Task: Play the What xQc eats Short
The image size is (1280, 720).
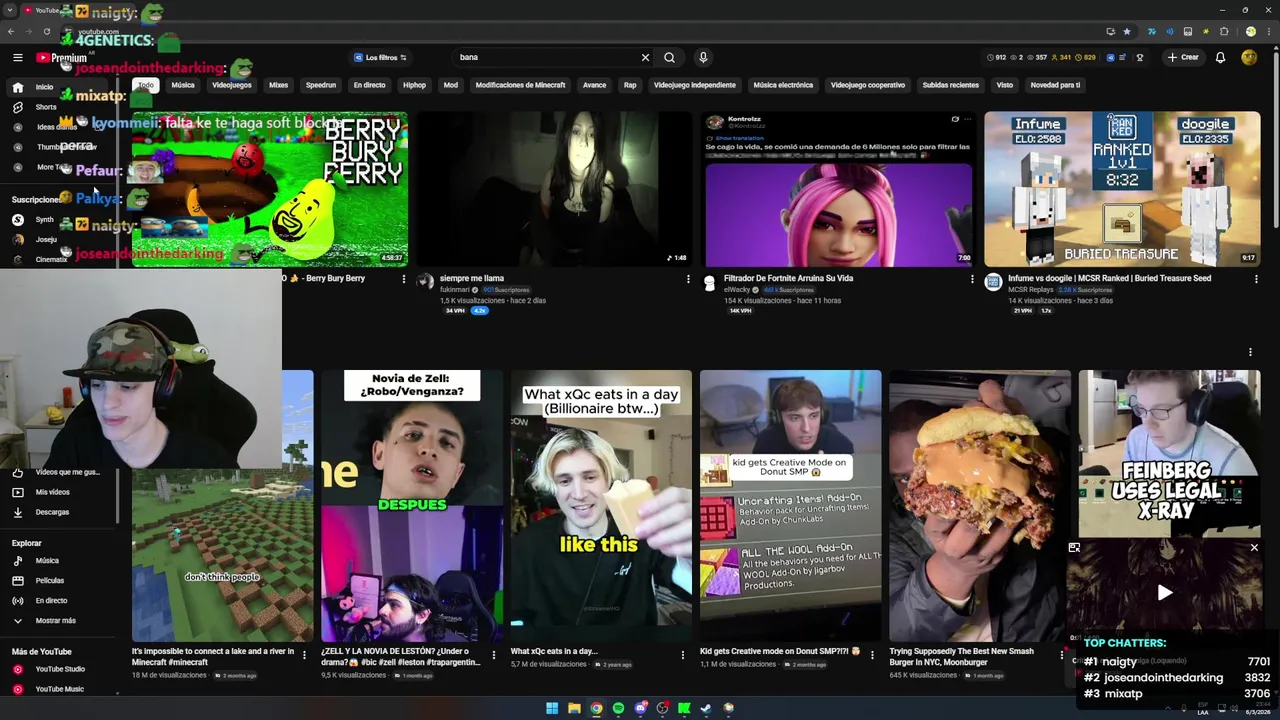Action: click(601, 505)
